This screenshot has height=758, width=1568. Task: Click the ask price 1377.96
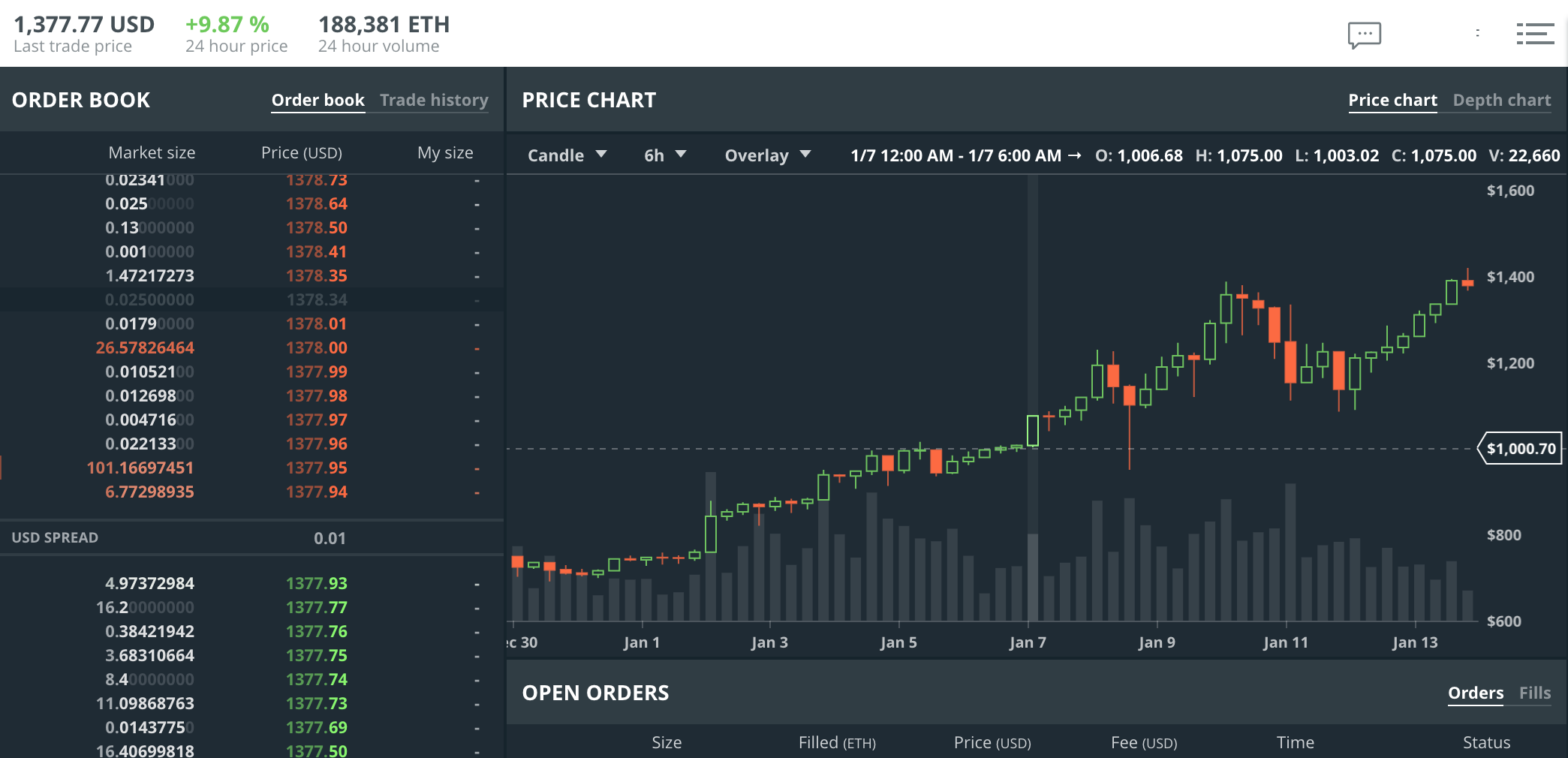click(317, 444)
